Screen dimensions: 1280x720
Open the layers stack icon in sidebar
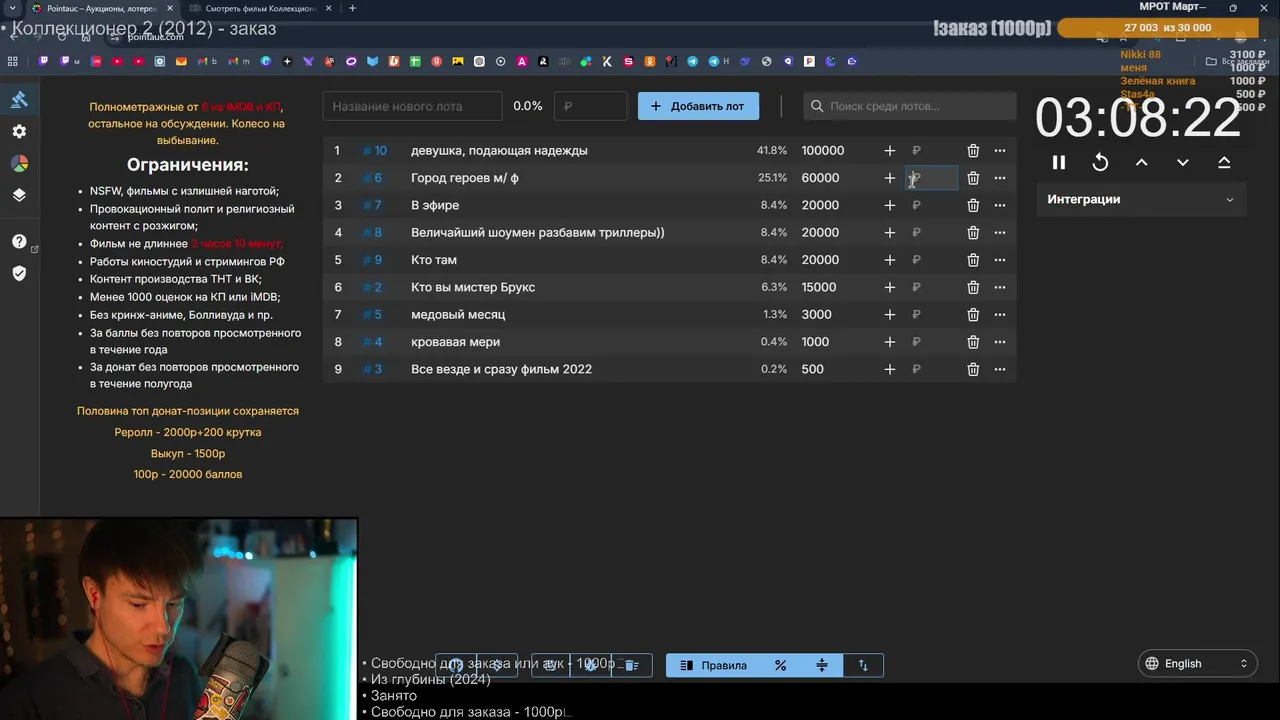pos(19,195)
